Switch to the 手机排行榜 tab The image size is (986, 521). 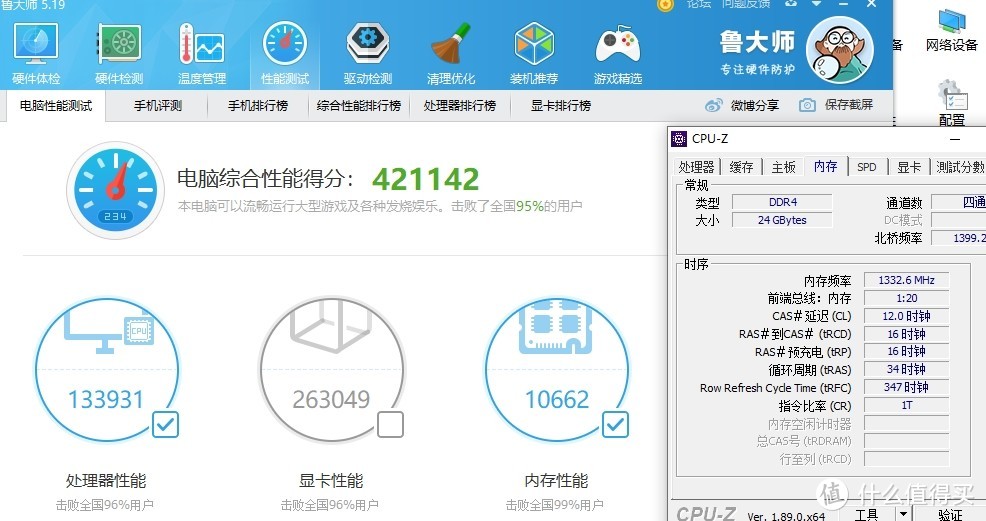(258, 106)
